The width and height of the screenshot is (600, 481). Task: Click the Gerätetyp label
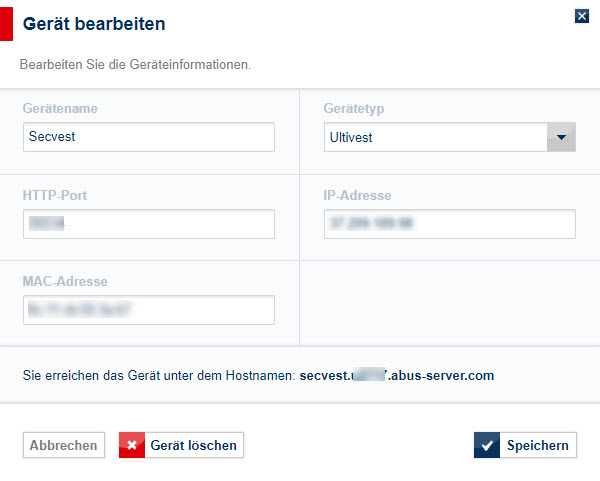tap(354, 108)
